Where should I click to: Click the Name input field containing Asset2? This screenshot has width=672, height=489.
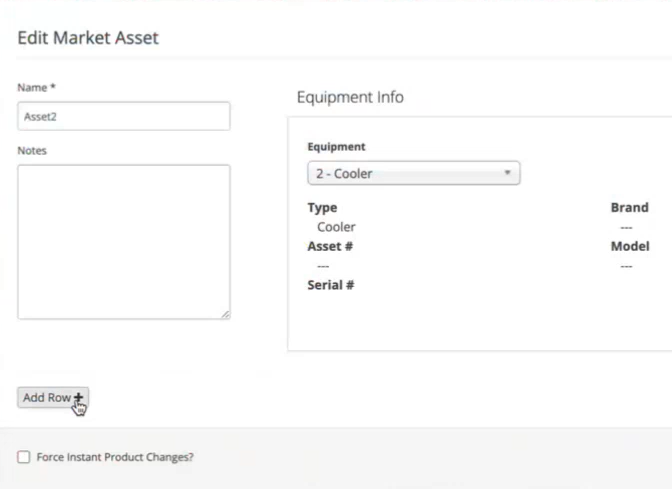(x=124, y=116)
